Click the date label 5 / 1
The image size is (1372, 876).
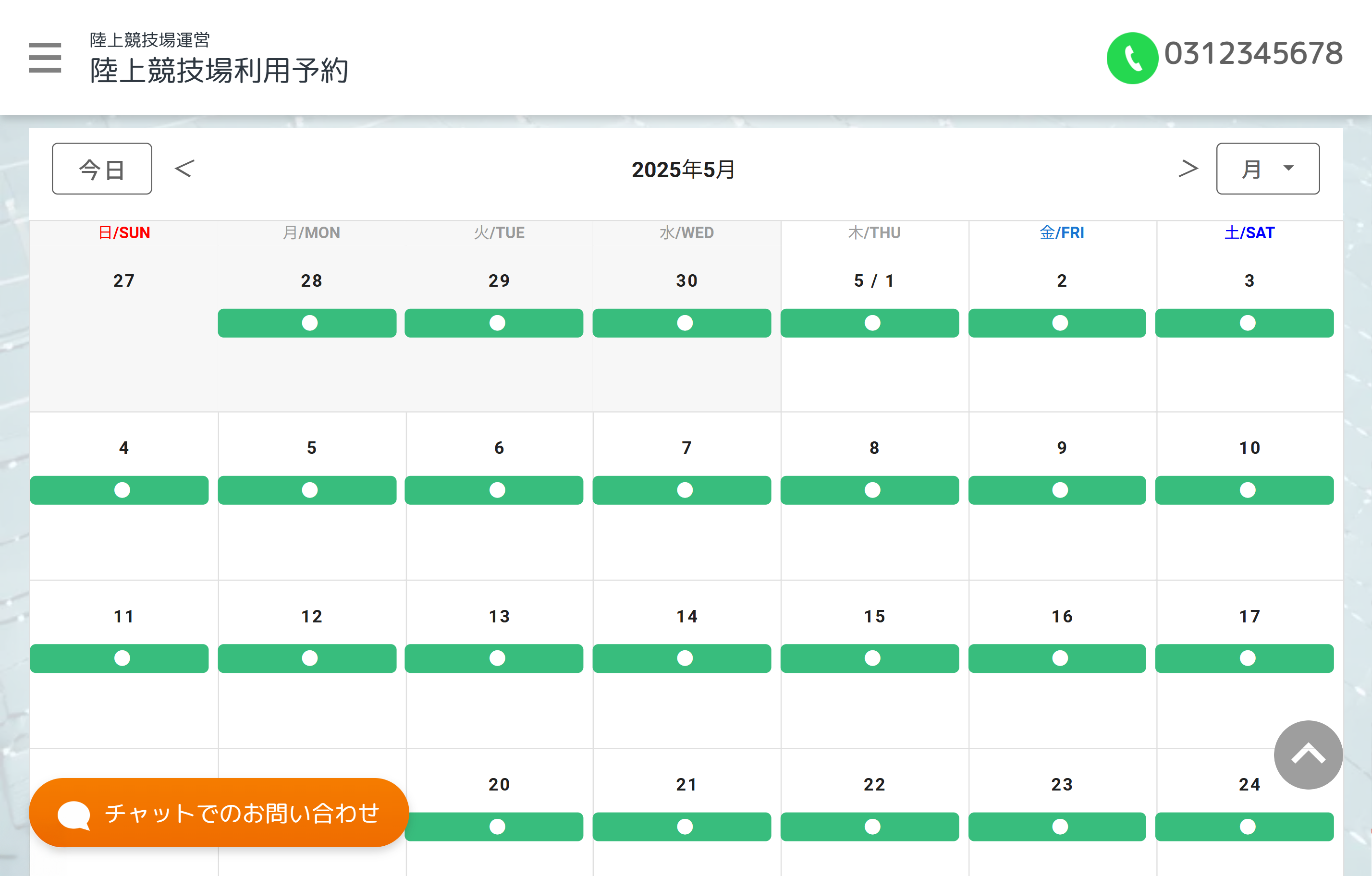point(874,281)
